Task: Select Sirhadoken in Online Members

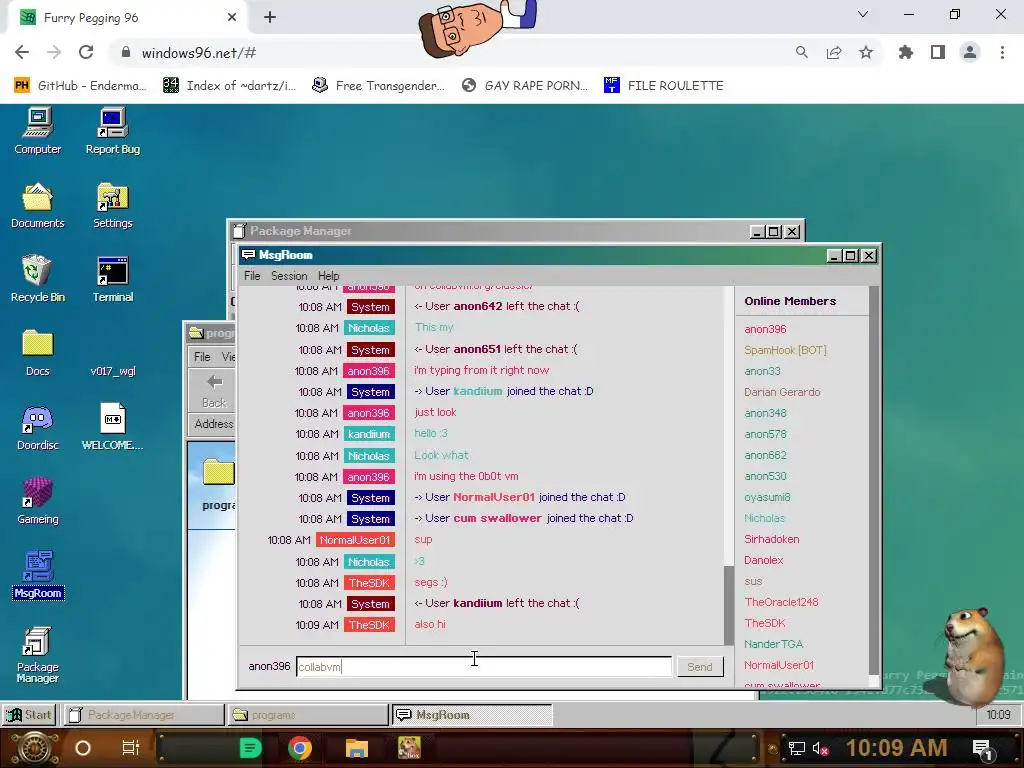Action: pyautogui.click(x=771, y=539)
